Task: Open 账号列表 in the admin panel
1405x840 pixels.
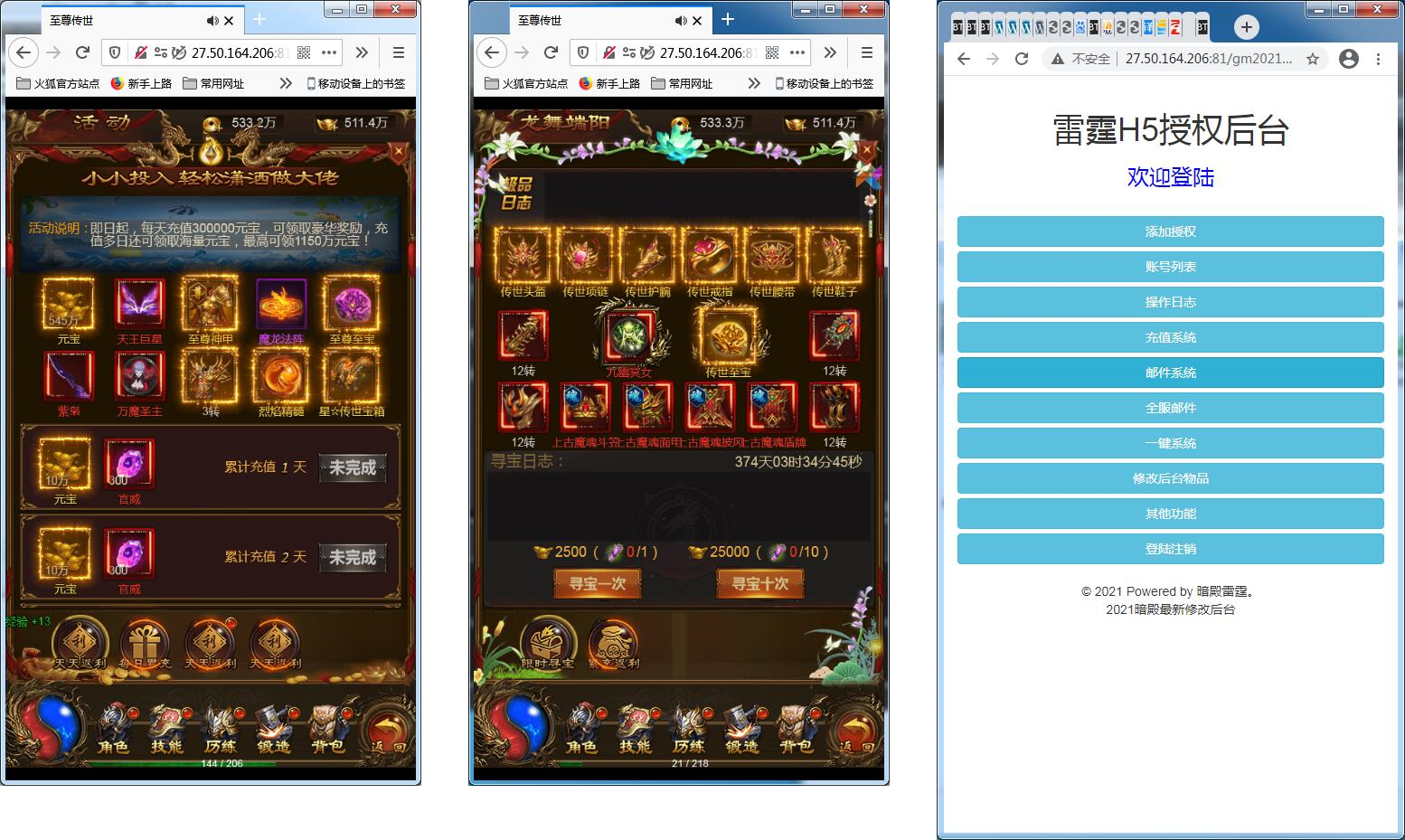Action: (x=1171, y=267)
